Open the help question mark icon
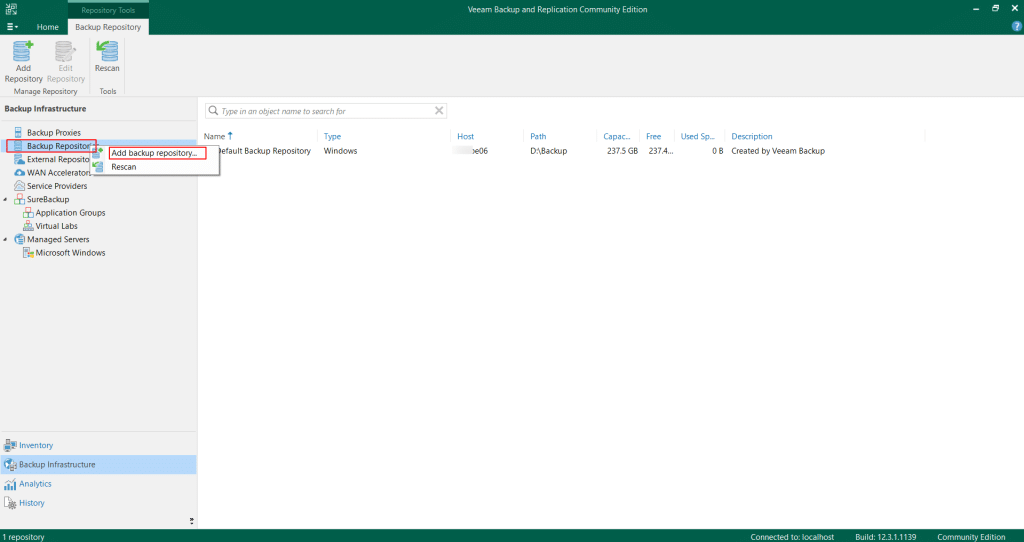The image size is (1024, 542). click(x=1016, y=27)
